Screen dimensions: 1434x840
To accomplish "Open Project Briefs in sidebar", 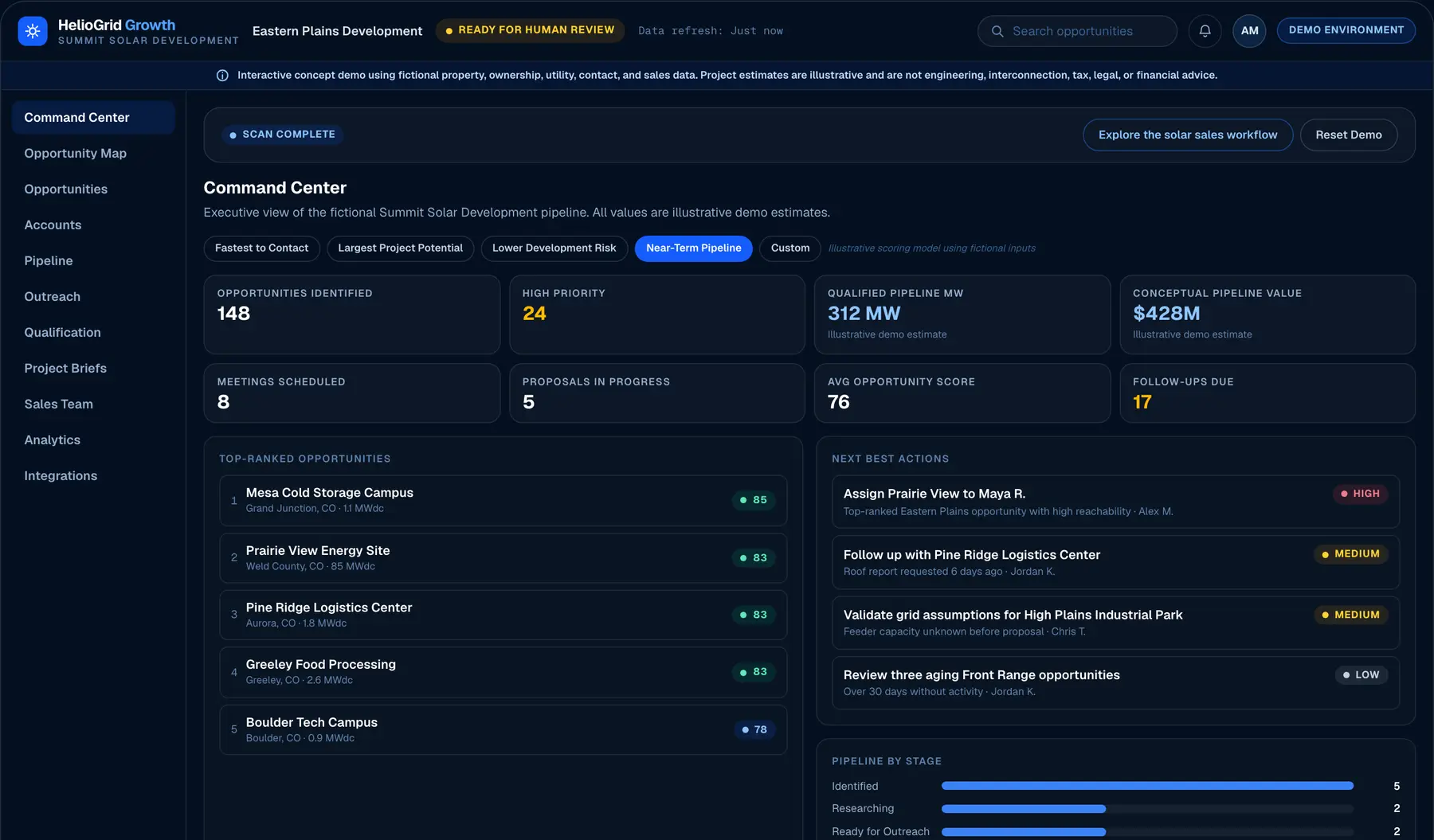I will point(93,368).
